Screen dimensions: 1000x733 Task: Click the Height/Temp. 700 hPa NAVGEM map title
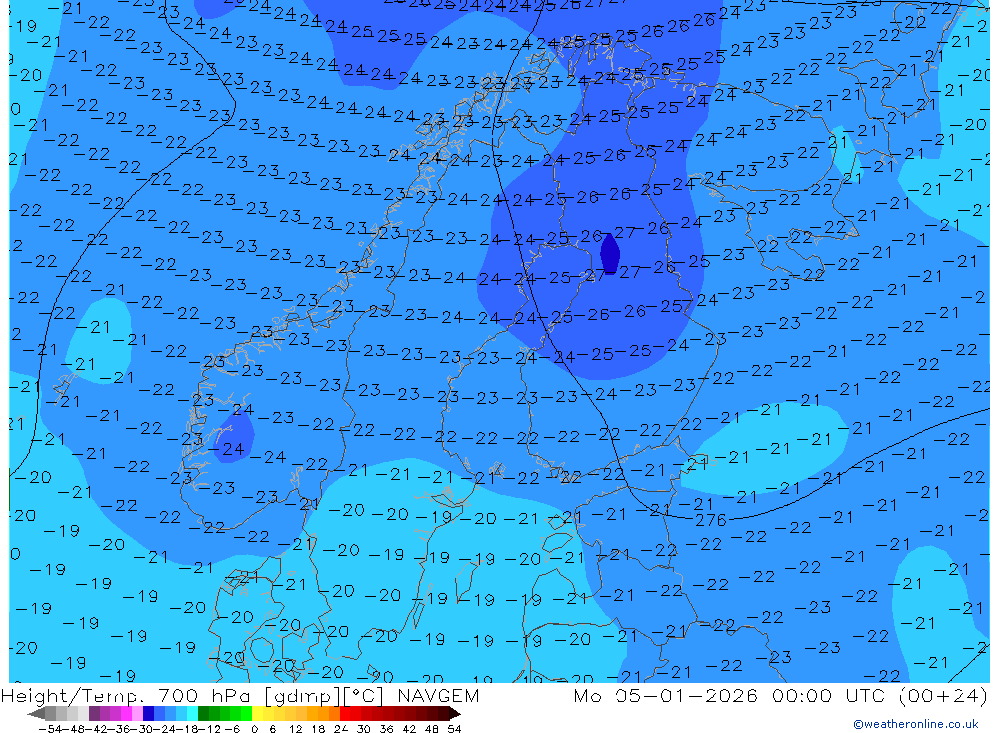coord(240,695)
